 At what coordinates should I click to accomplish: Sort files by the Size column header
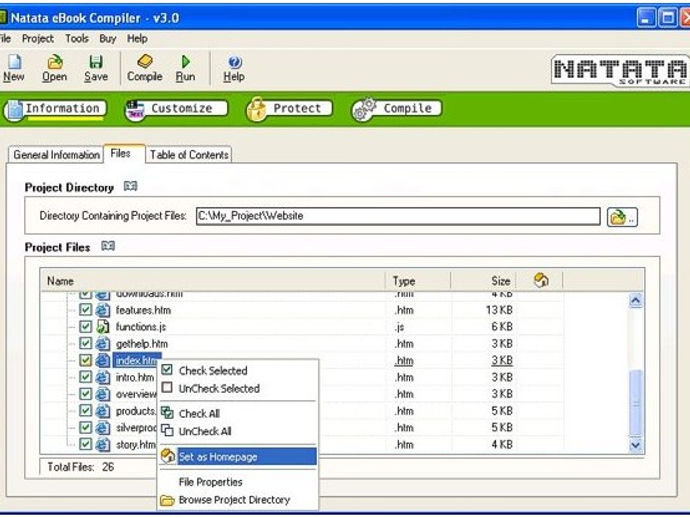tap(483, 281)
